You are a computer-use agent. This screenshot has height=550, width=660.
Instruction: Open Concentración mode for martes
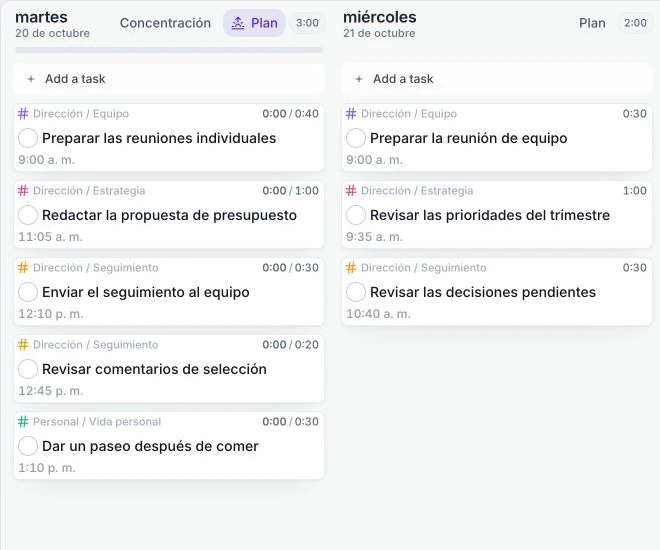165,23
